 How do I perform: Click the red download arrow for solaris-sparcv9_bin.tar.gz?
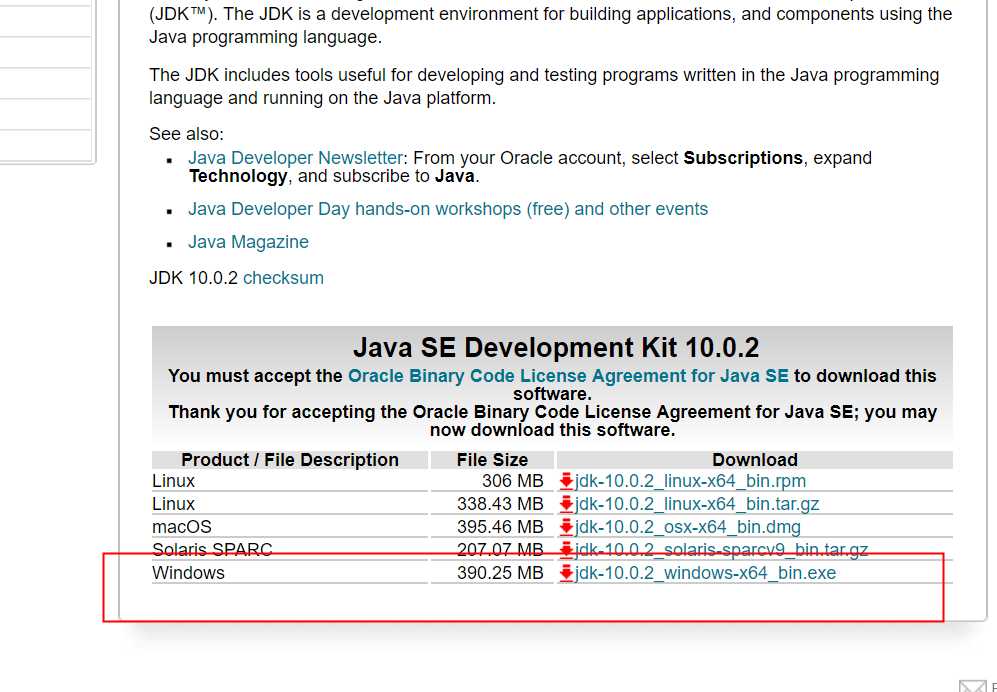(566, 550)
